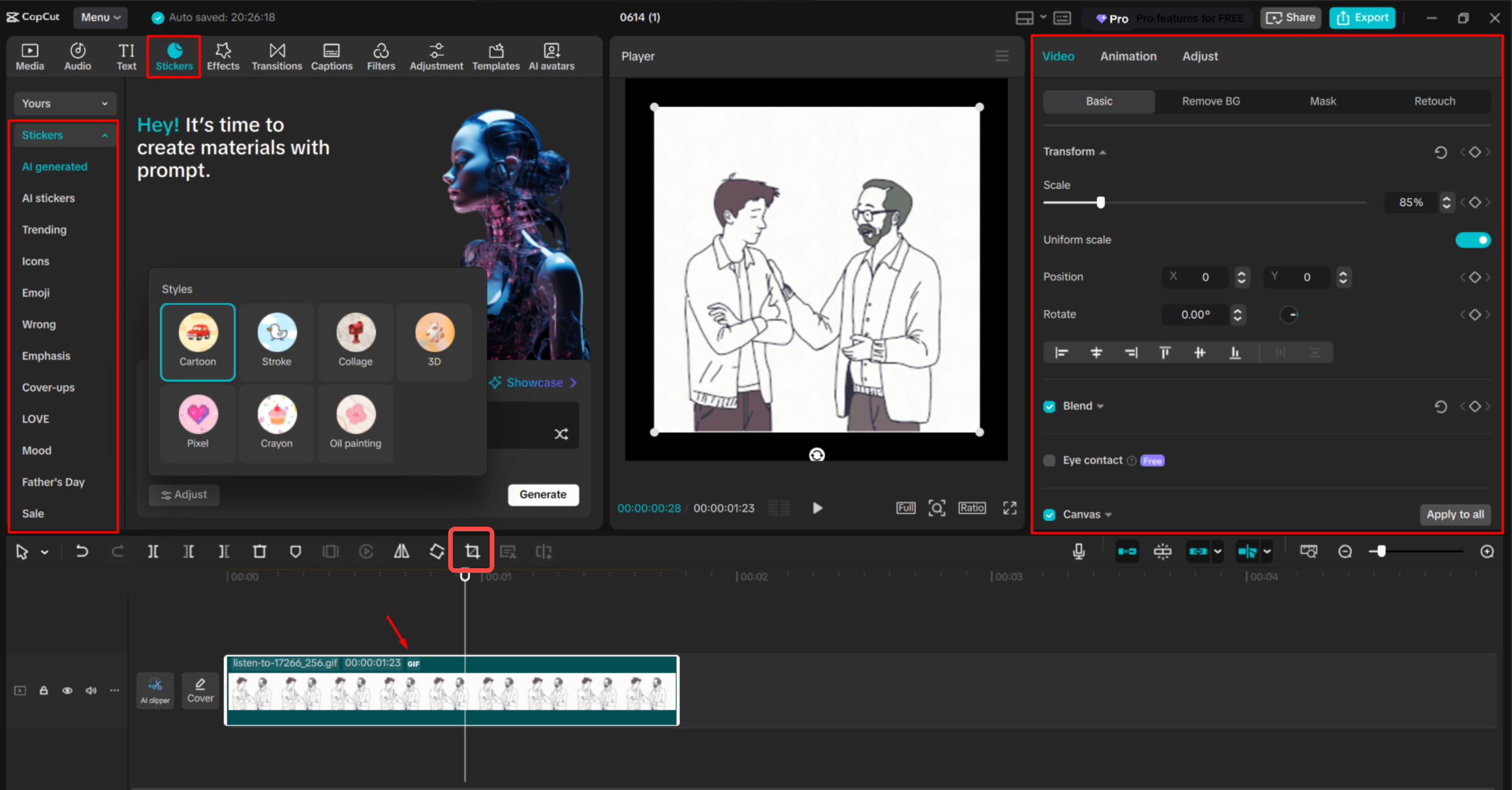Screen dimensions: 1512x790
Task: Select the Crop tool
Action: (471, 549)
